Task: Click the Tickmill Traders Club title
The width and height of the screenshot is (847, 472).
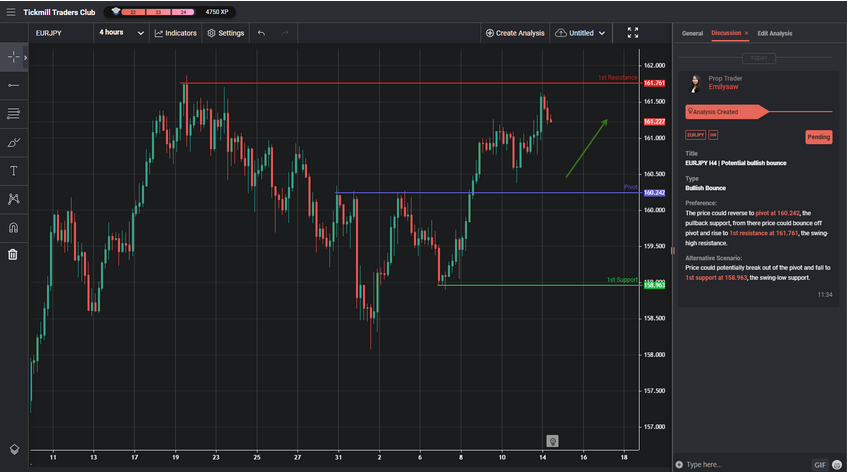Action: (x=59, y=12)
